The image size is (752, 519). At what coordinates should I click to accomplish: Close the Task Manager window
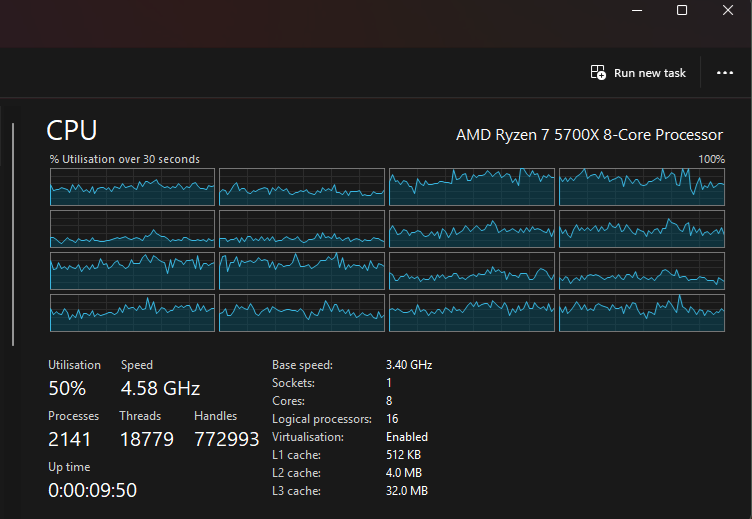click(x=728, y=10)
